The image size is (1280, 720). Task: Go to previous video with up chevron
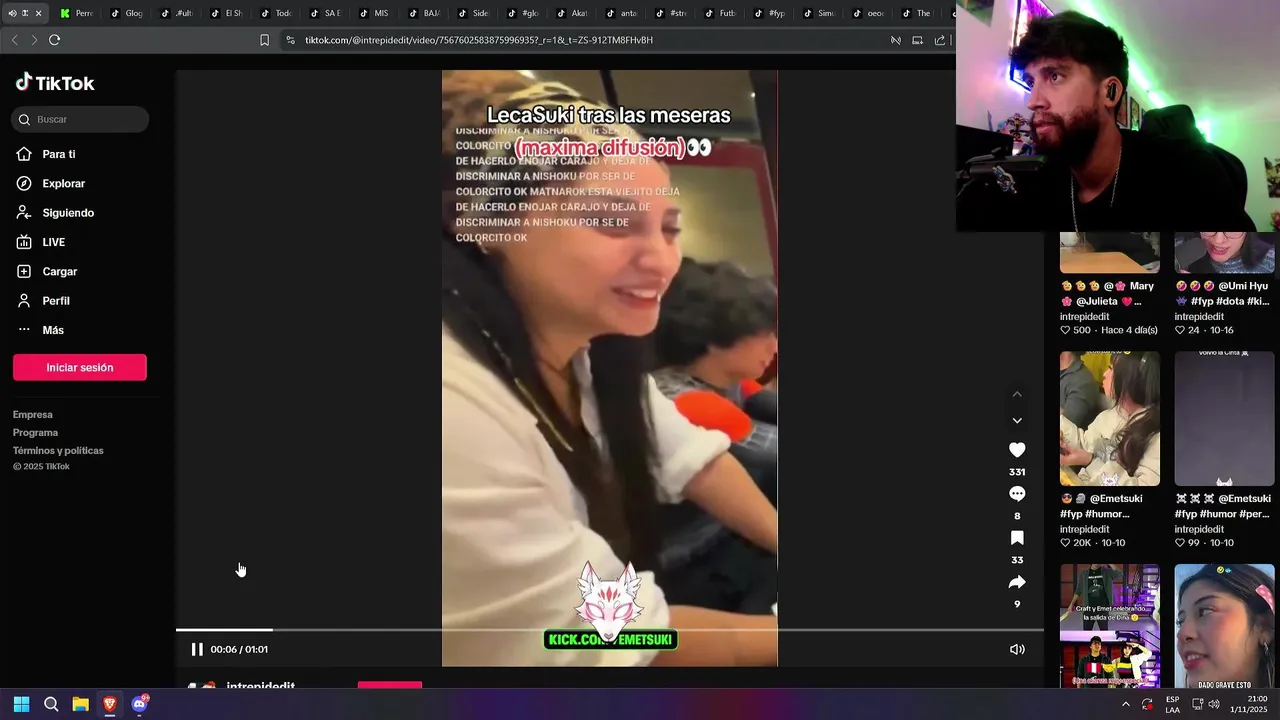[1017, 394]
